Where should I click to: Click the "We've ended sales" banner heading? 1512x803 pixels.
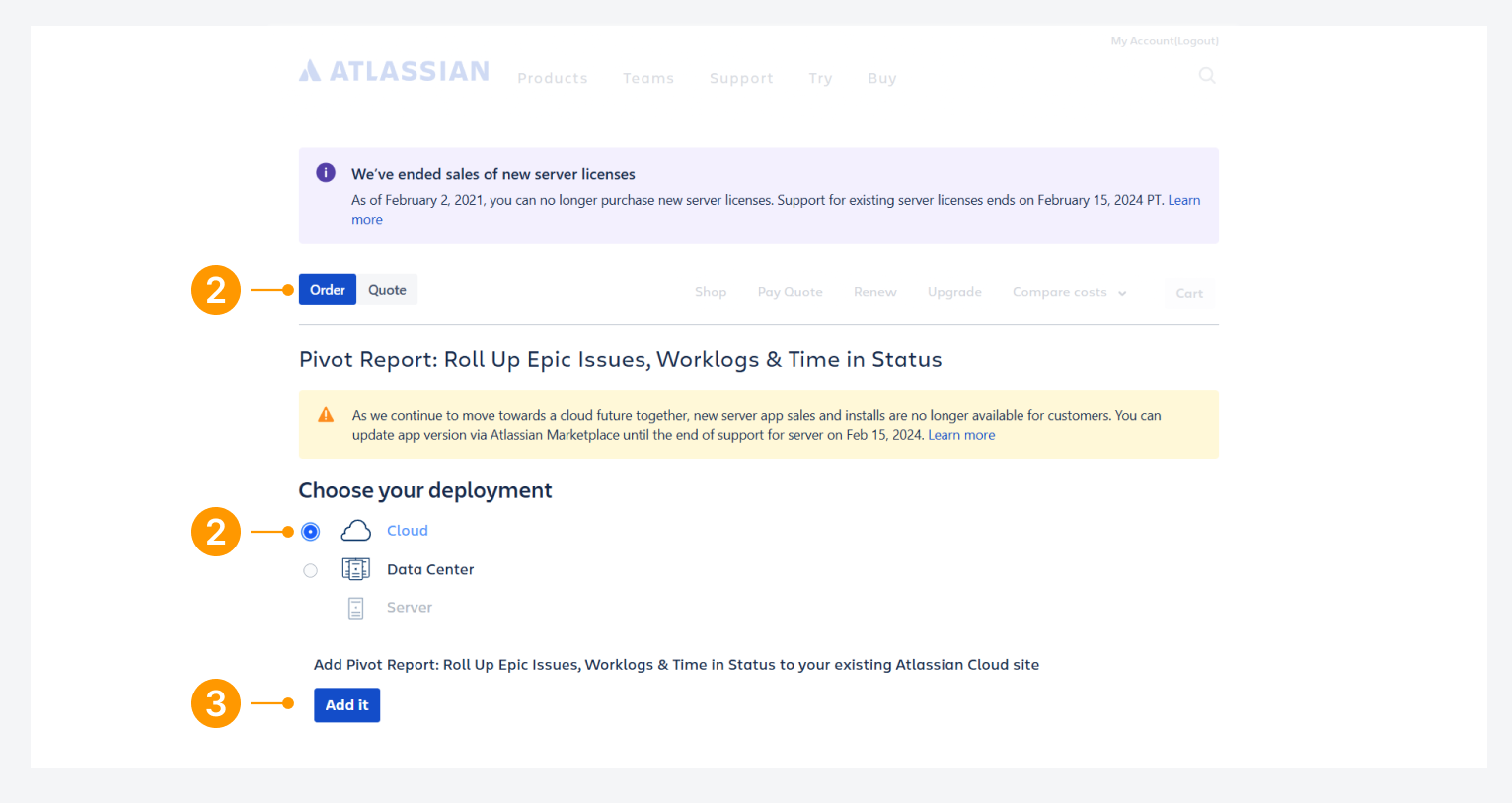tap(493, 174)
